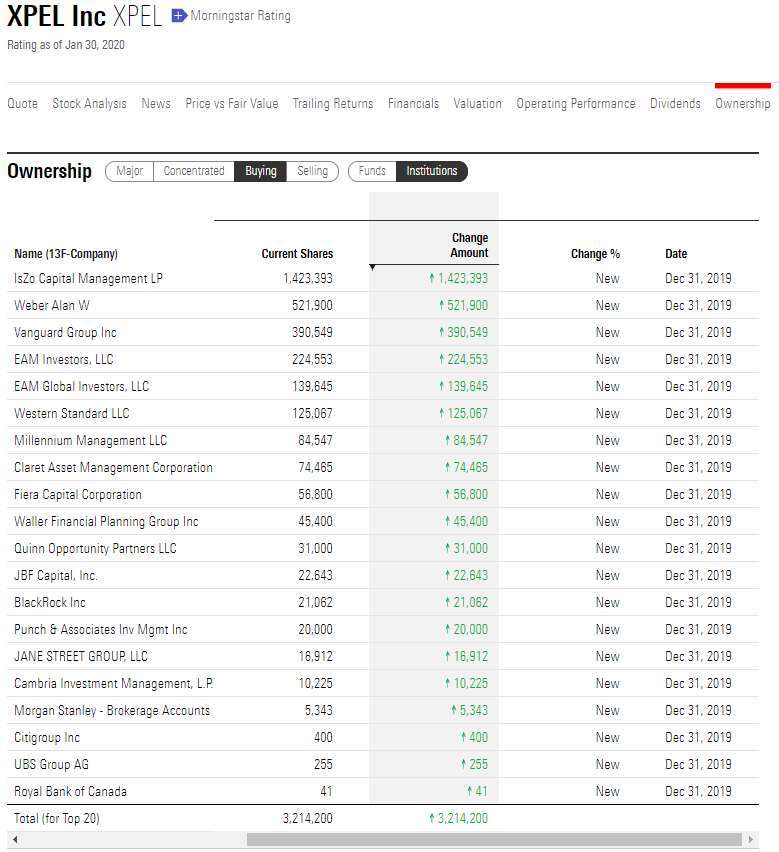Switch the view to Funds
This screenshot has width=779, height=852.
point(372,171)
